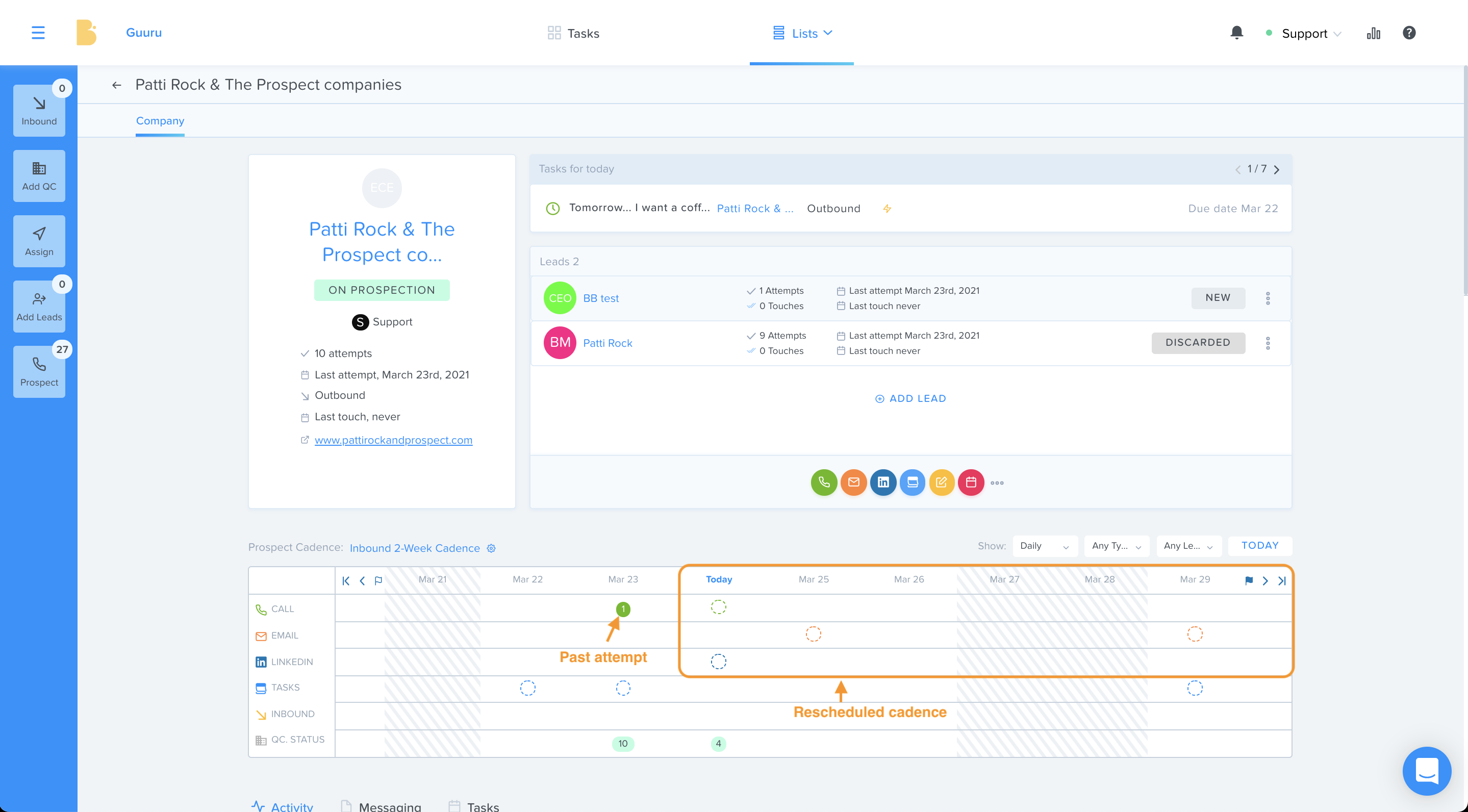Click the red calendar meeting action
The width and height of the screenshot is (1468, 812).
[971, 482]
